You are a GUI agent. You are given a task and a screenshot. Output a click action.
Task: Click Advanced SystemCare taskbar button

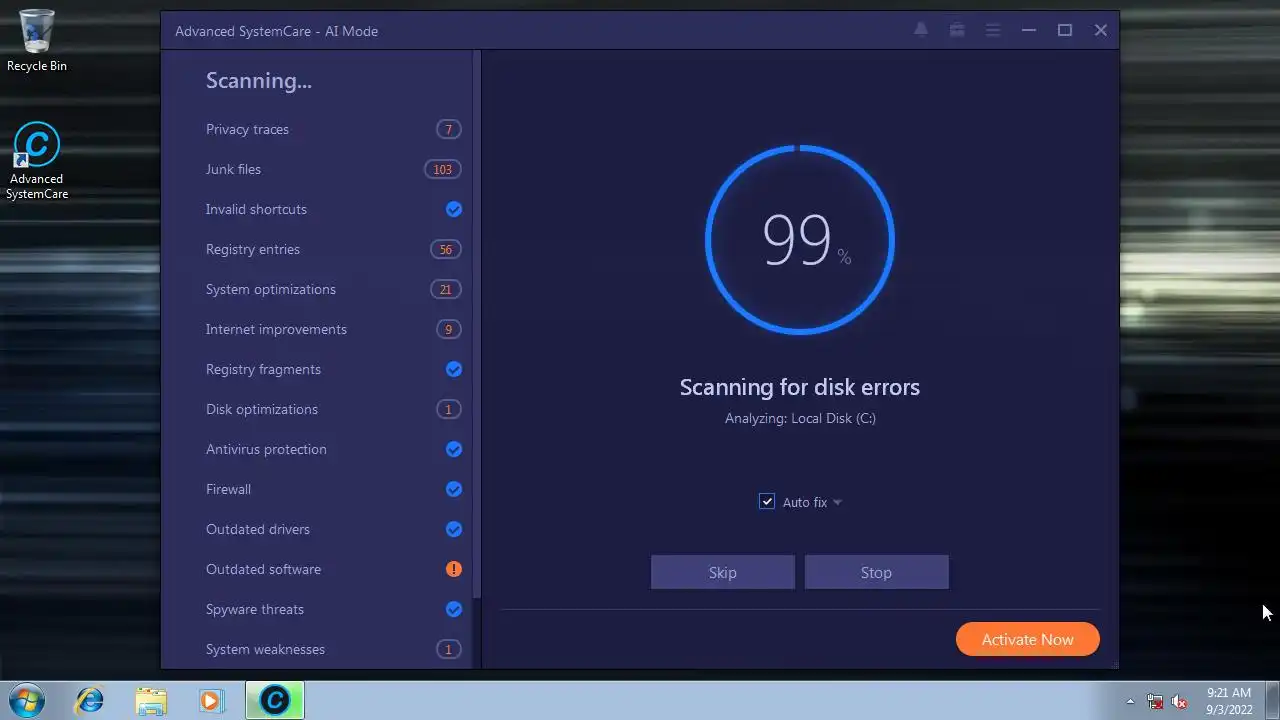click(275, 700)
